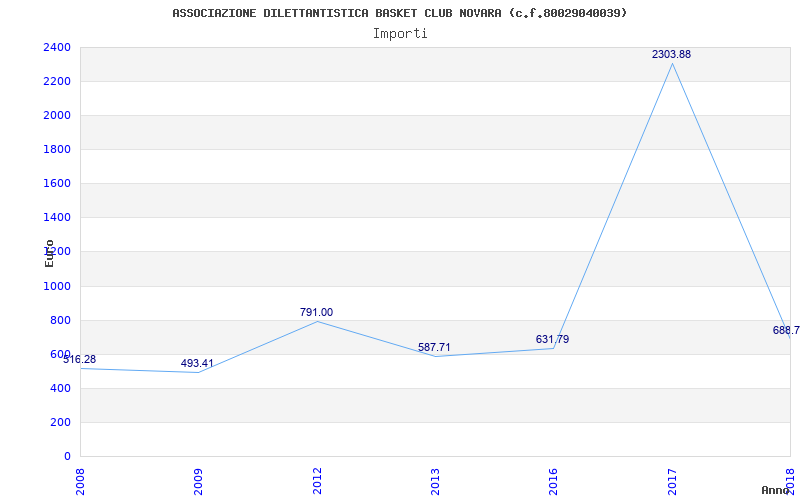Select the 493.41 data label
The height and width of the screenshot is (500, 800).
coord(197,363)
